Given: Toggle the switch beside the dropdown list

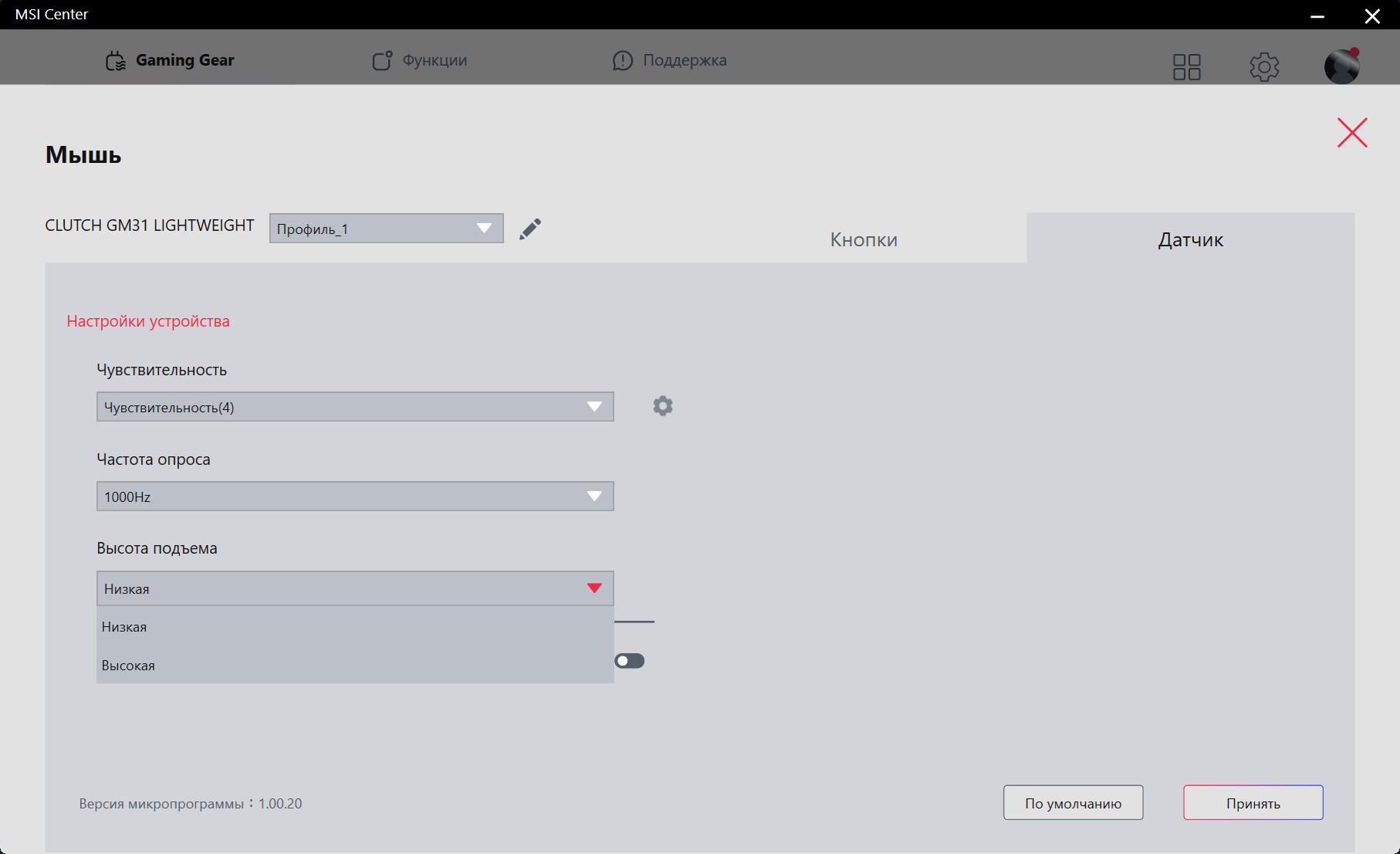Looking at the screenshot, I should pyautogui.click(x=629, y=661).
